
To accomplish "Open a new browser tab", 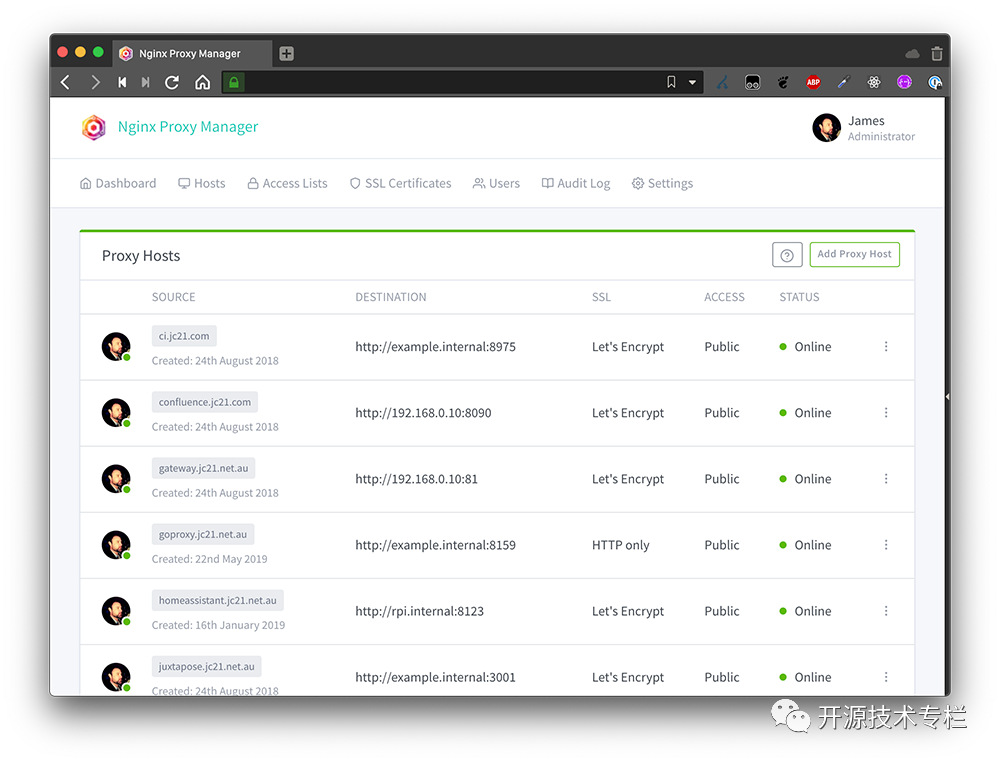I will (x=286, y=54).
